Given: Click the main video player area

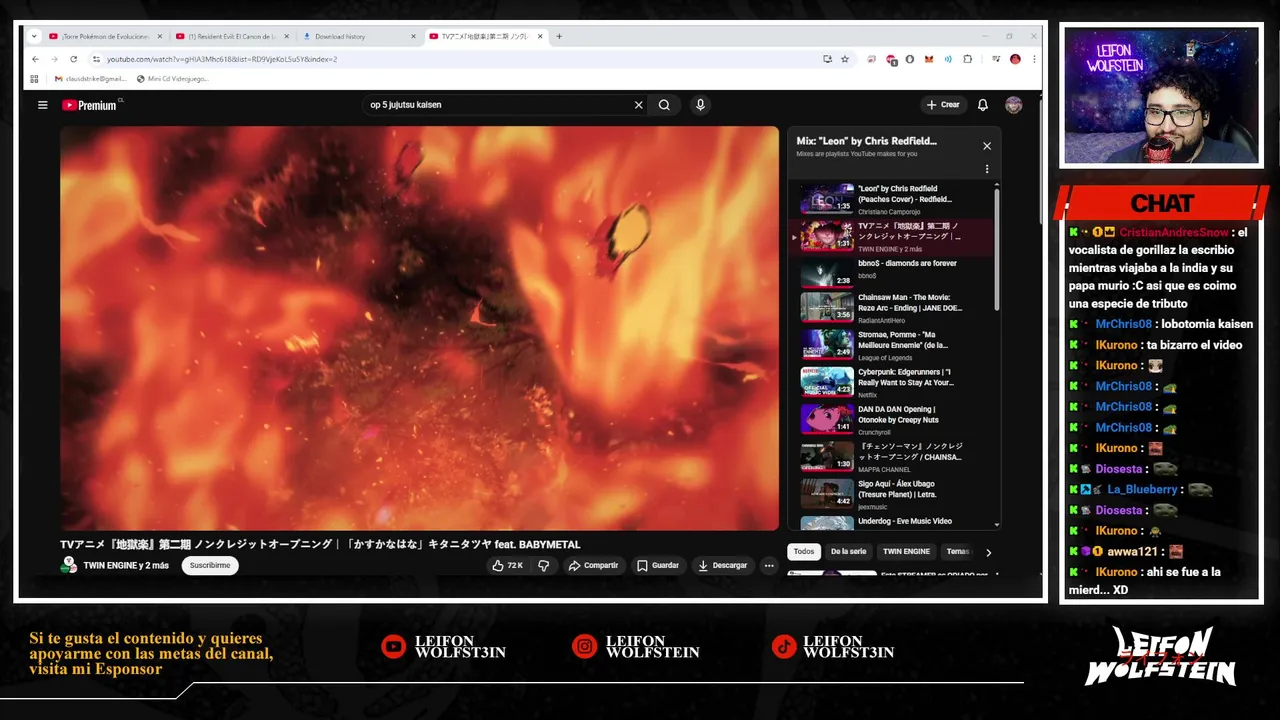Looking at the screenshot, I should [x=419, y=328].
